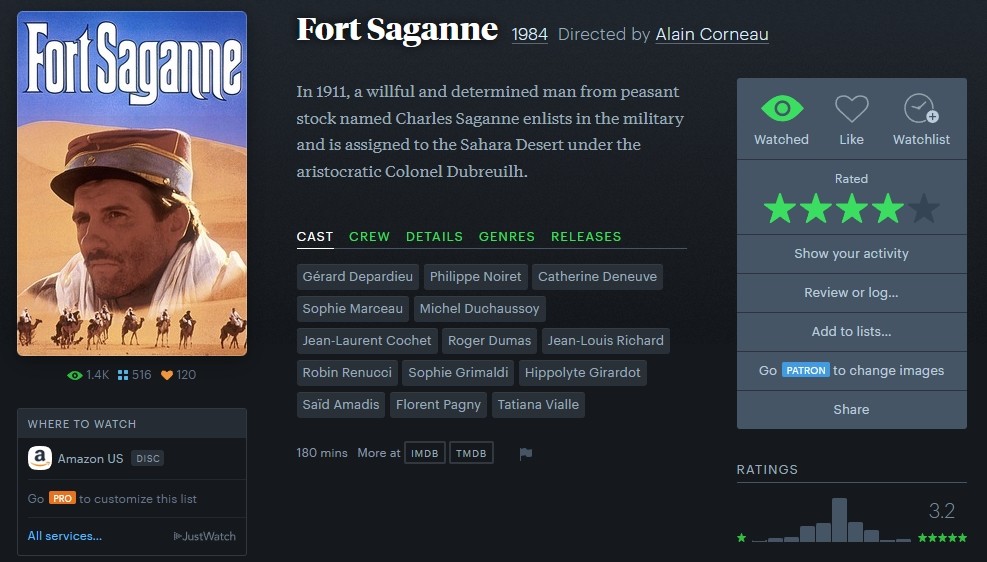Click the fifth gray rating star
The height and width of the screenshot is (562, 987).
coord(923,209)
